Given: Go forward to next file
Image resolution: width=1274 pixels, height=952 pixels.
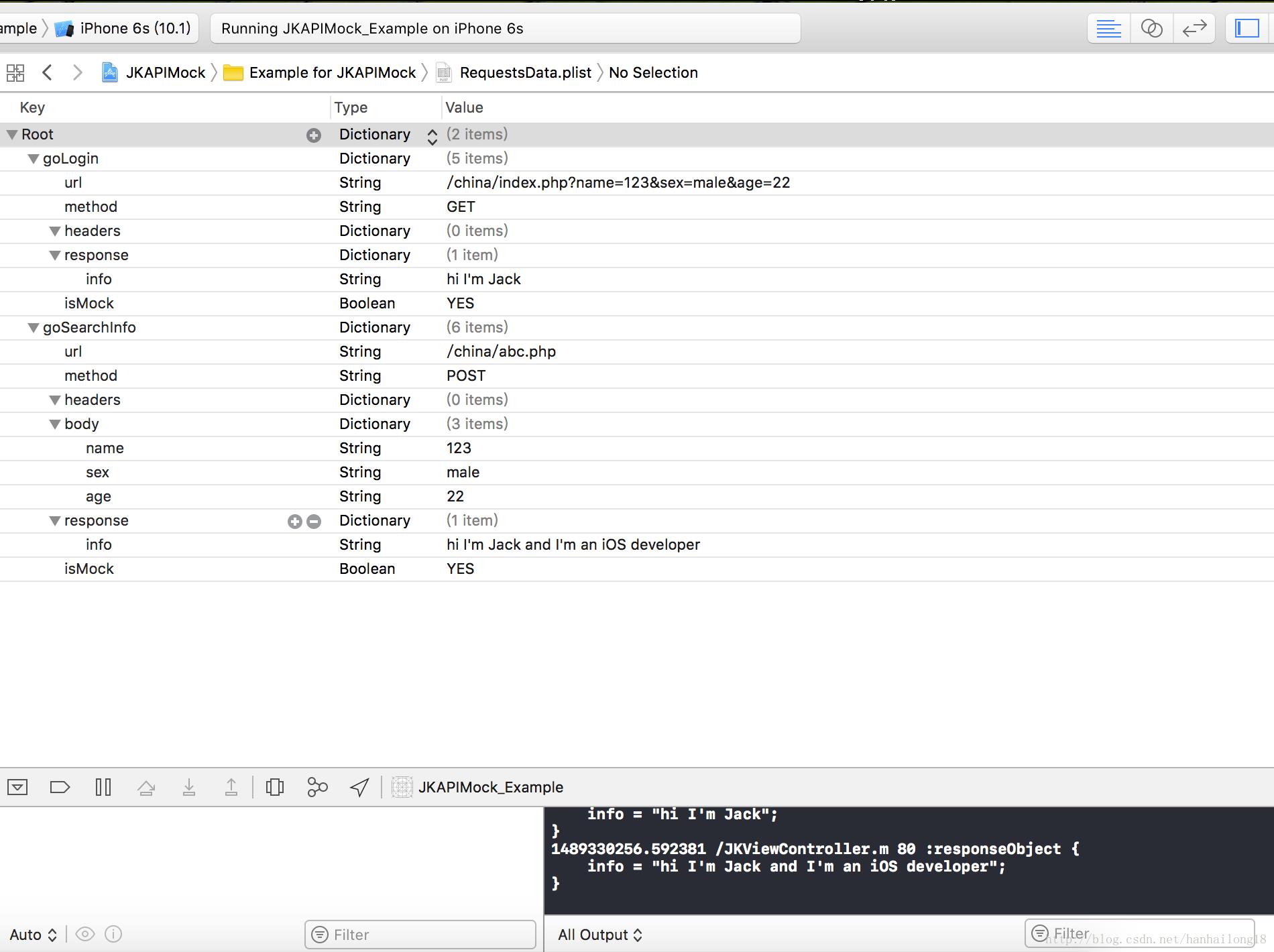Looking at the screenshot, I should [77, 72].
